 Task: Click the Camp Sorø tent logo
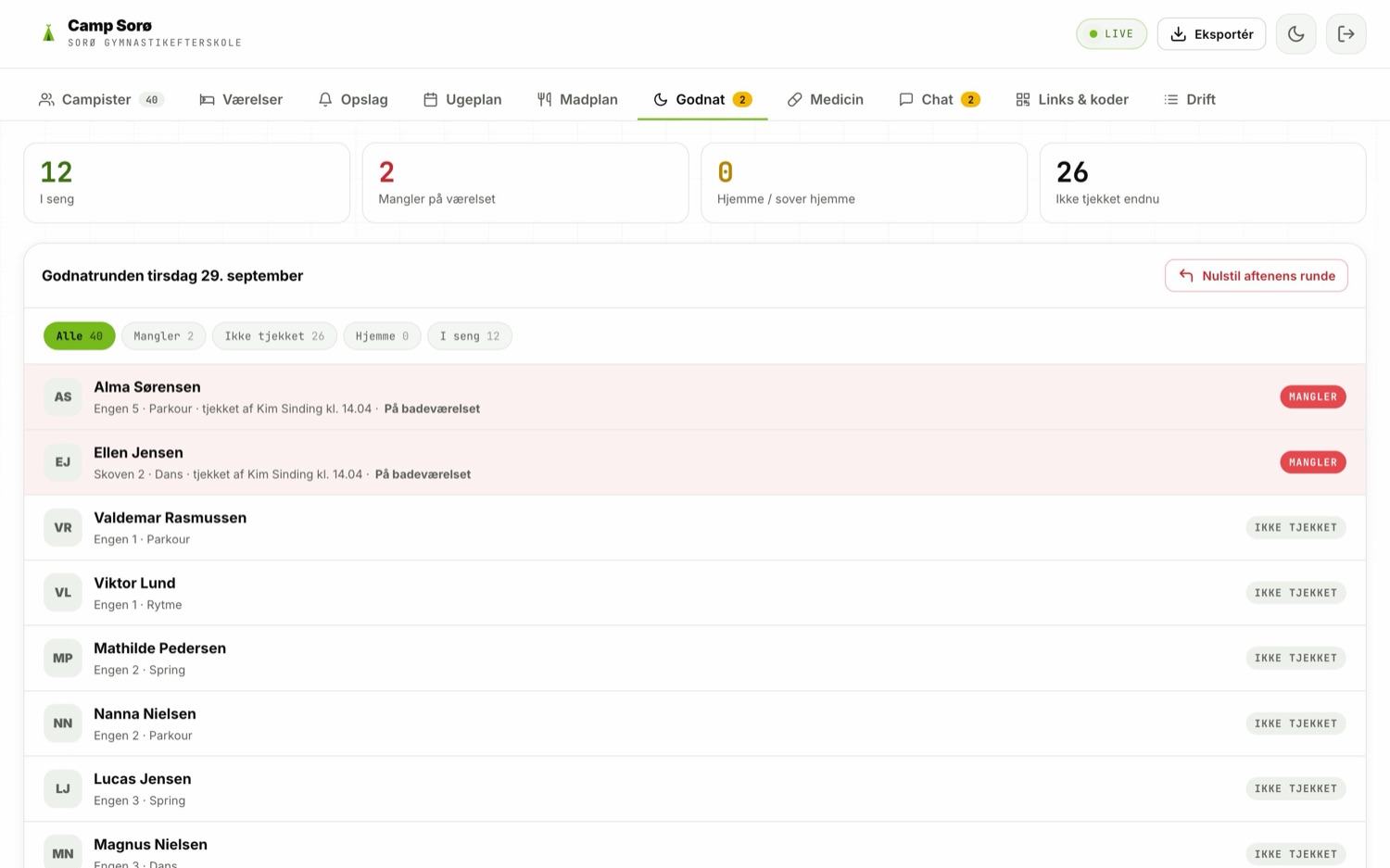(48, 33)
